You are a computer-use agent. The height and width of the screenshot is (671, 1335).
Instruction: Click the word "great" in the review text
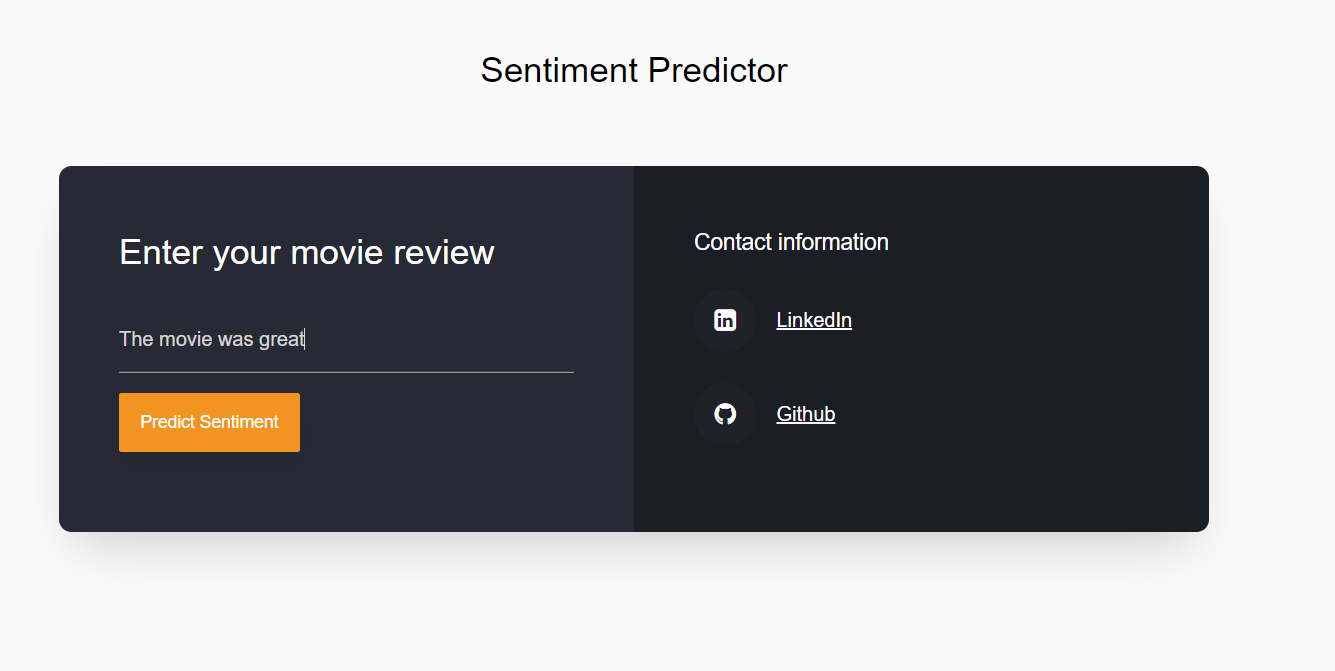point(281,339)
